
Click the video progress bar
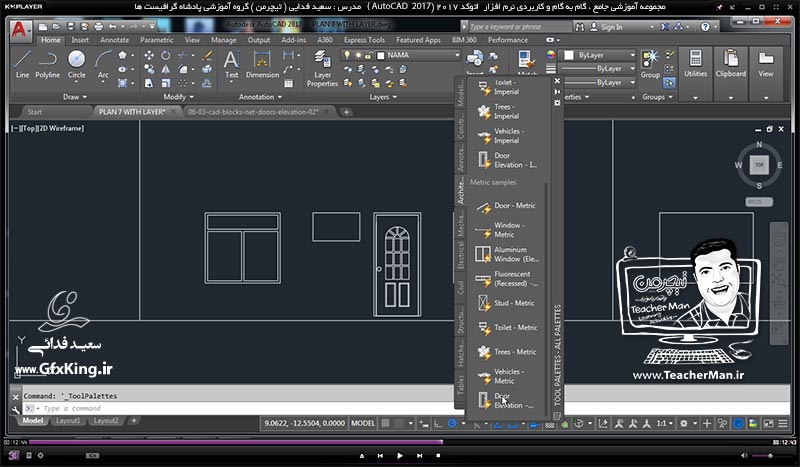pyautogui.click(x=400, y=442)
